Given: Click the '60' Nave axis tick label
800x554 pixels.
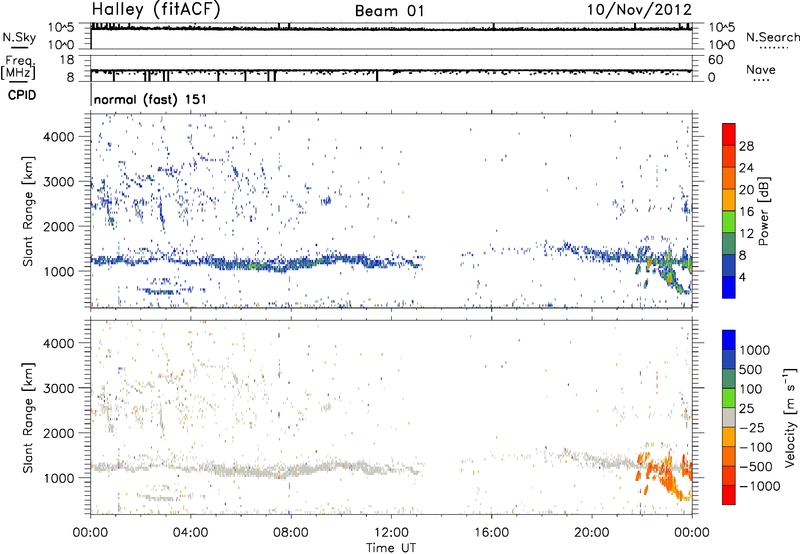Looking at the screenshot, I should pos(716,60).
